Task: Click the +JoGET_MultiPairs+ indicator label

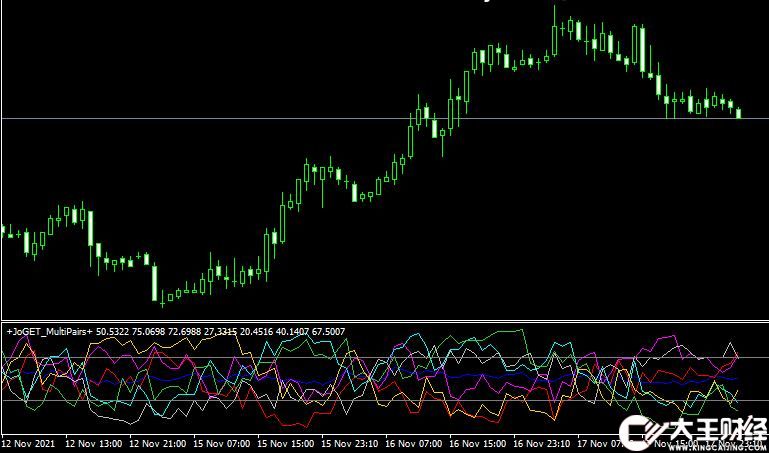Action: click(50, 332)
